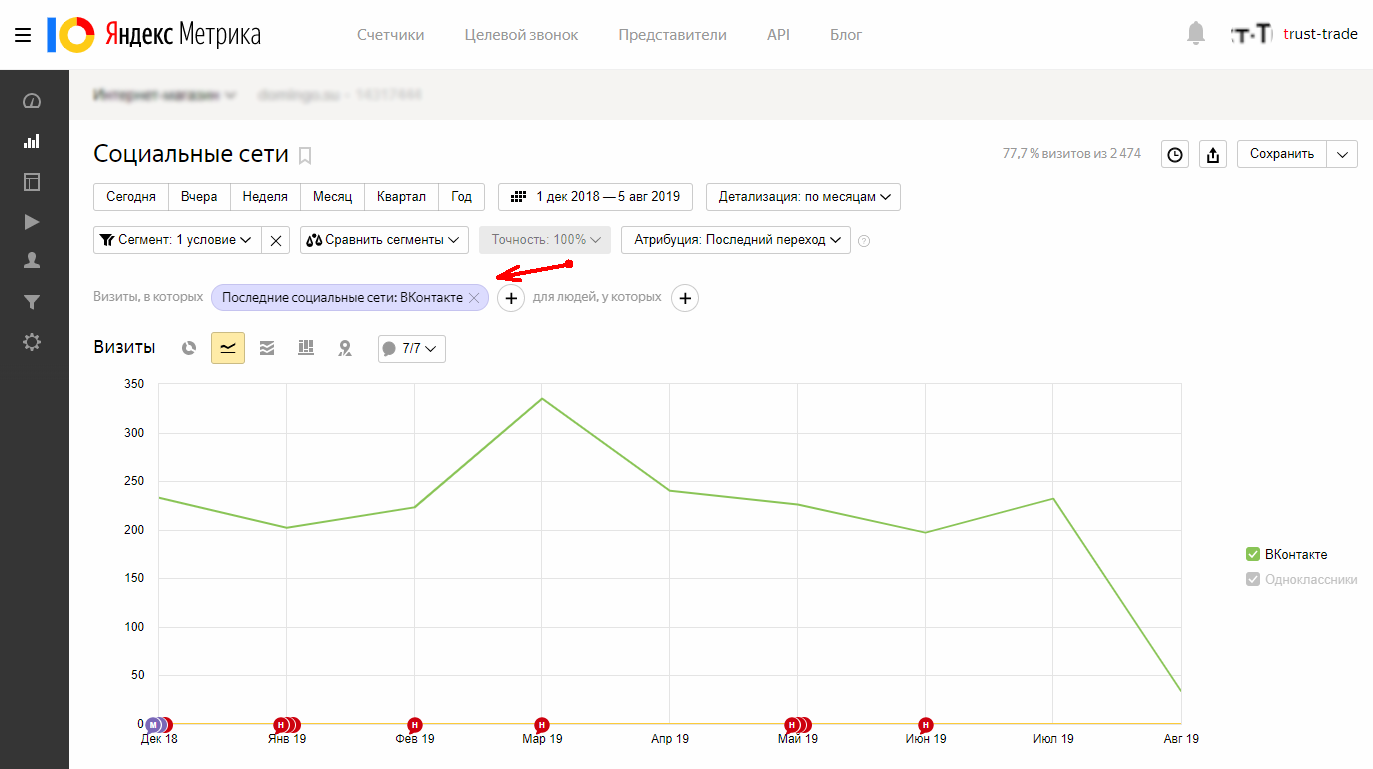Open the dashboard gauge in sidebar

(32, 101)
